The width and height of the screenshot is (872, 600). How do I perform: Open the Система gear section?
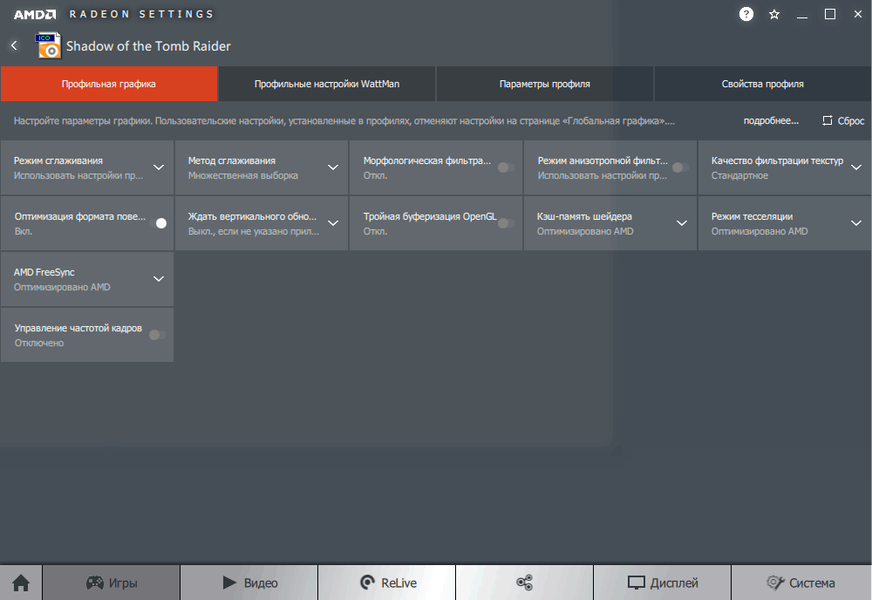(801, 583)
